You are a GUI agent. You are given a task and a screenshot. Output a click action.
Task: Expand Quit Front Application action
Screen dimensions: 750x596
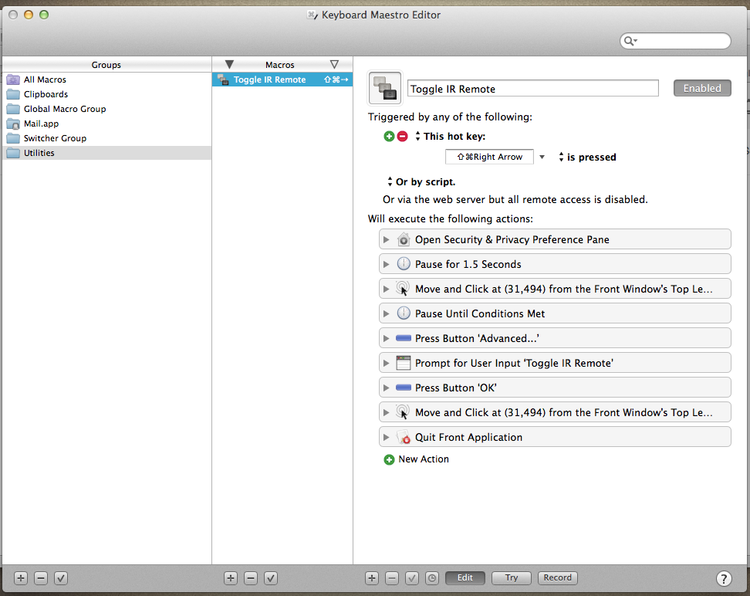point(386,437)
